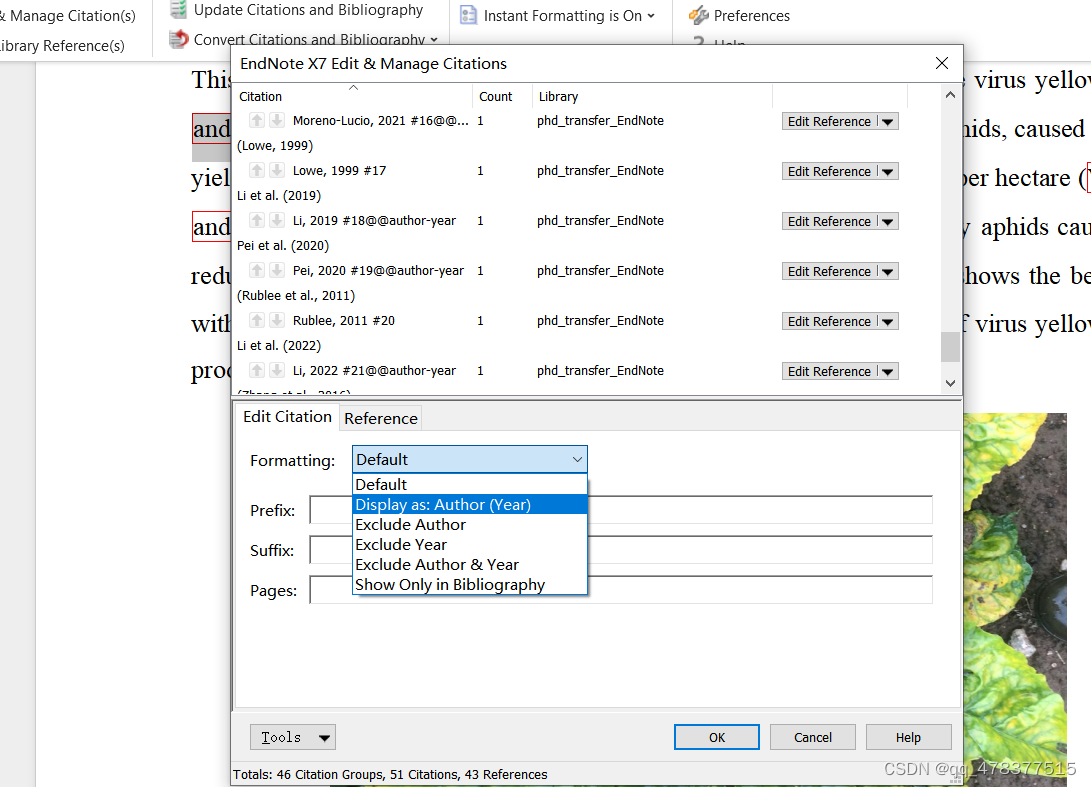1091x787 pixels.
Task: Click the Count column header
Action: tap(503, 96)
